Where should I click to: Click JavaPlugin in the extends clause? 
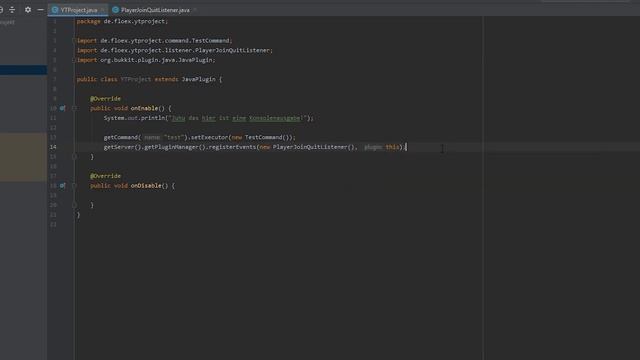198,79
